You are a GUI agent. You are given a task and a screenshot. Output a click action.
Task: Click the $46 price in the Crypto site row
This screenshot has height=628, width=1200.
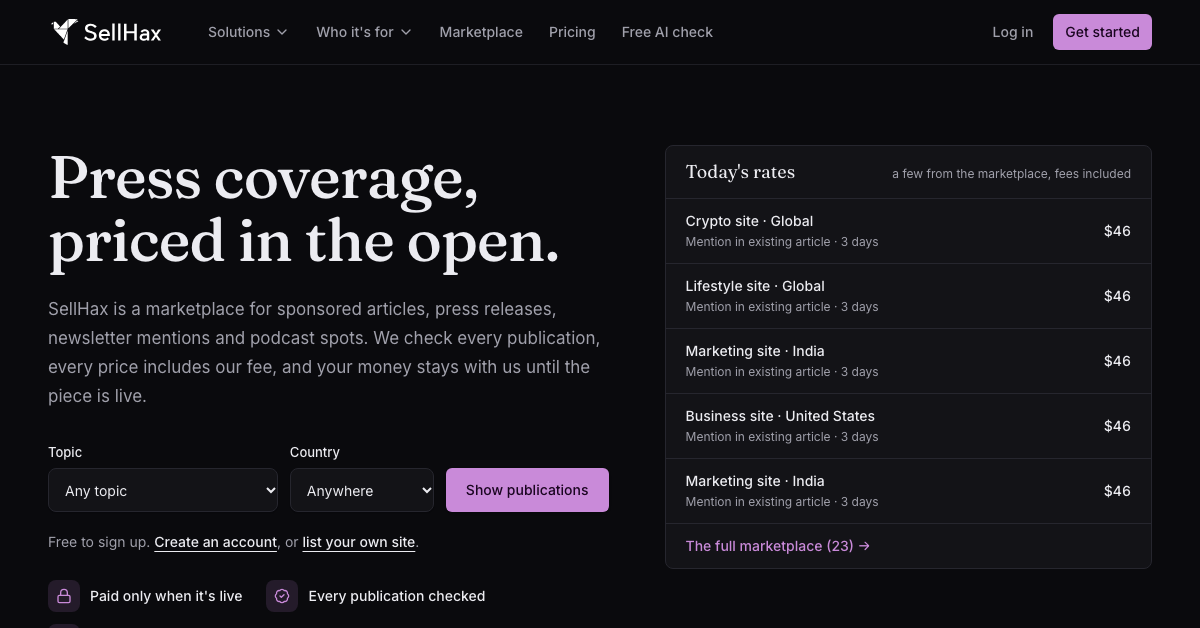pyautogui.click(x=1117, y=231)
